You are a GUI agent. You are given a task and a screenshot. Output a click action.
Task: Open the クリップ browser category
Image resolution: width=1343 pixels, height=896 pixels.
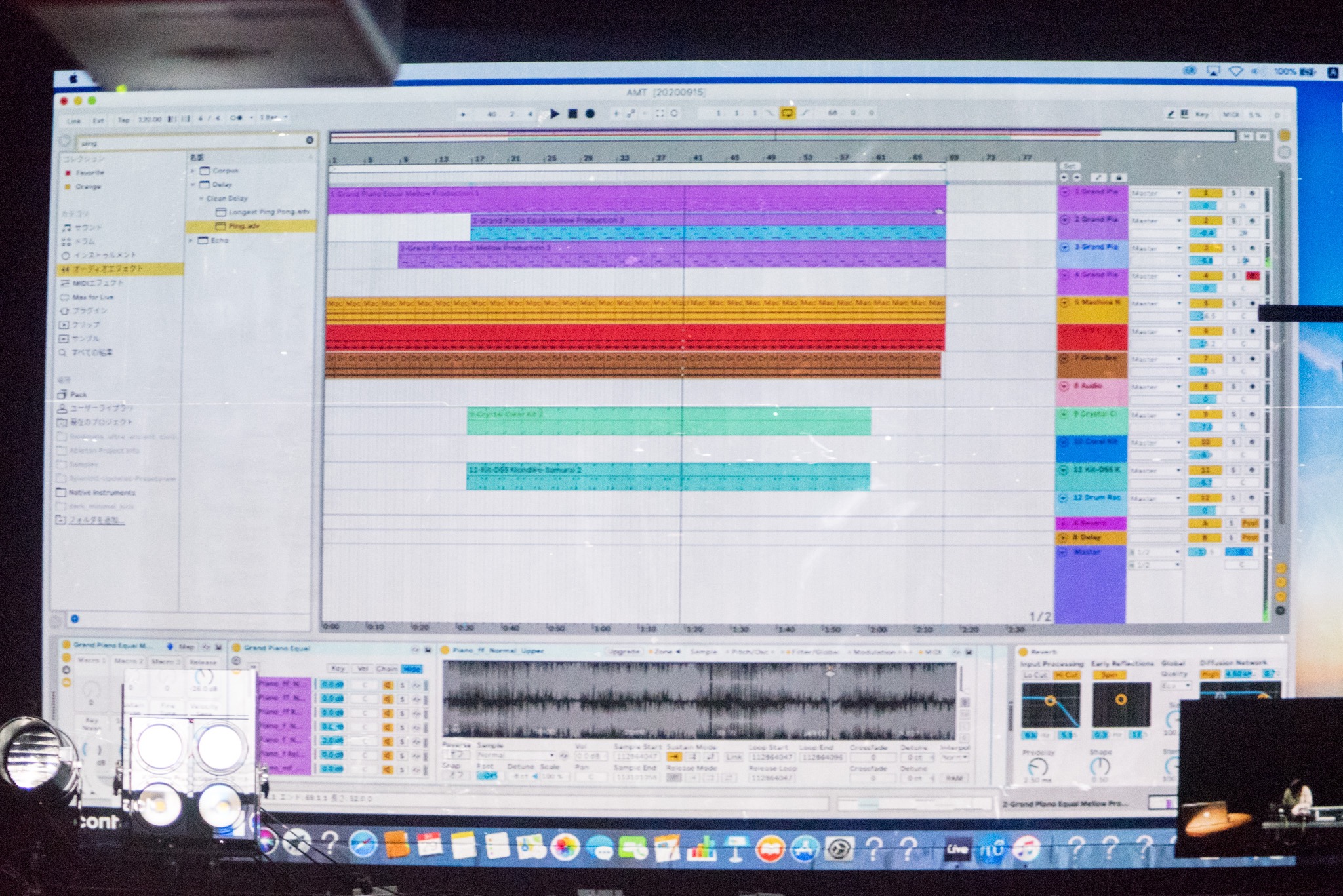[x=79, y=324]
